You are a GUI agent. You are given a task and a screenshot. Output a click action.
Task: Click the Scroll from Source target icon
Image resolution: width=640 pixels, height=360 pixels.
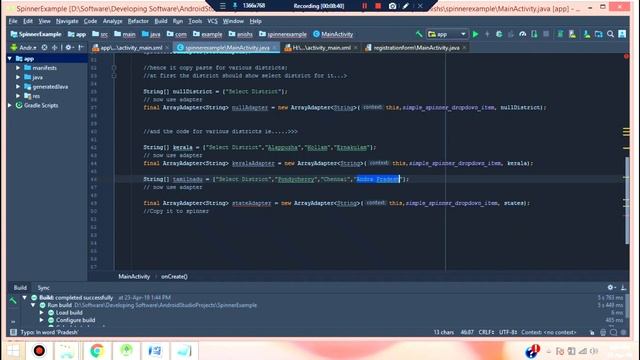(44, 48)
